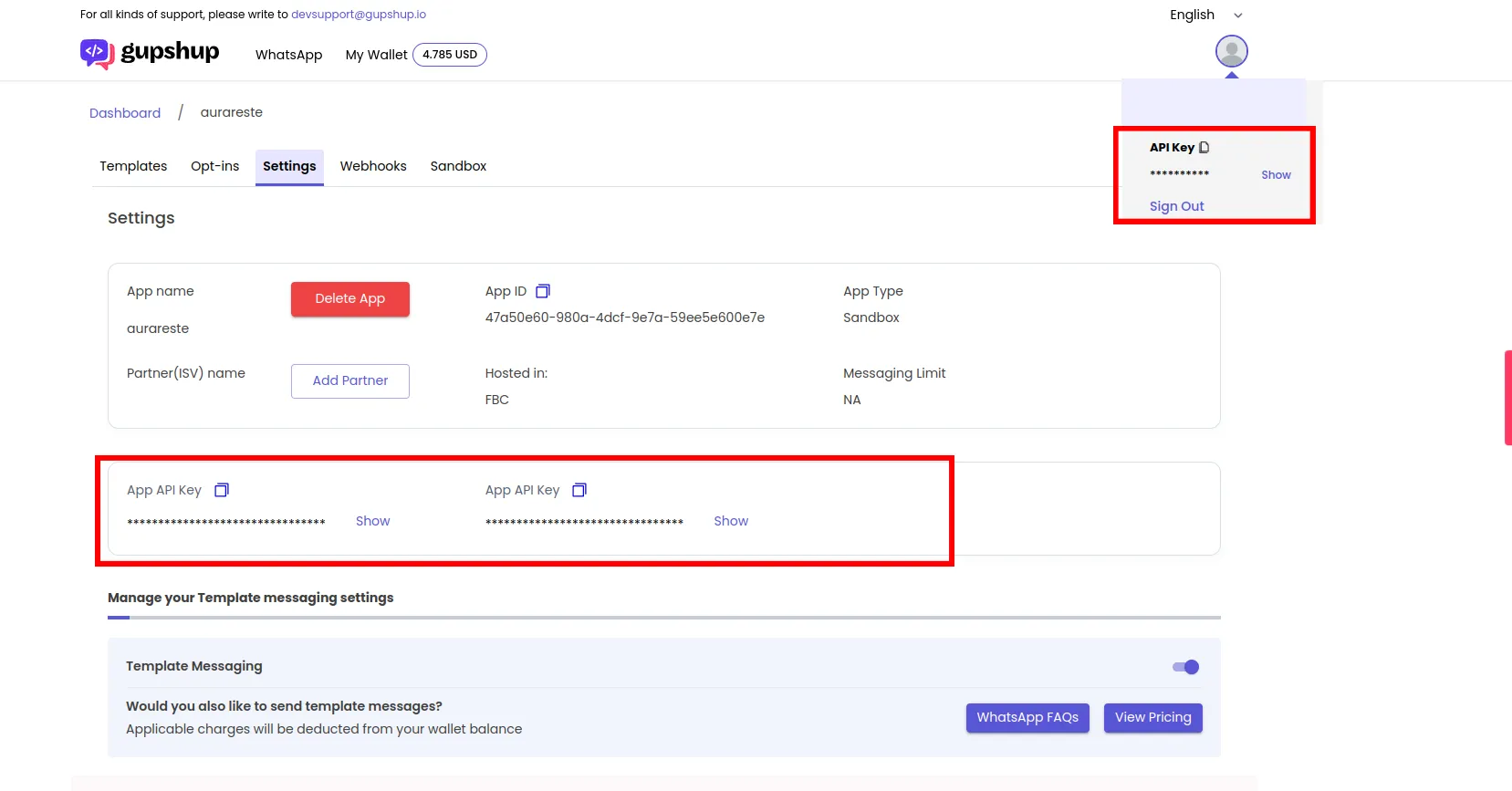Open the user profile avatar

[x=1231, y=51]
